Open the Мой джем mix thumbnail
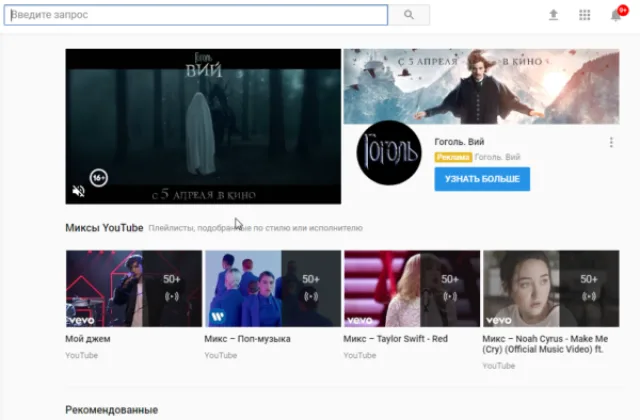This screenshot has width=640, height=420. tap(134, 289)
